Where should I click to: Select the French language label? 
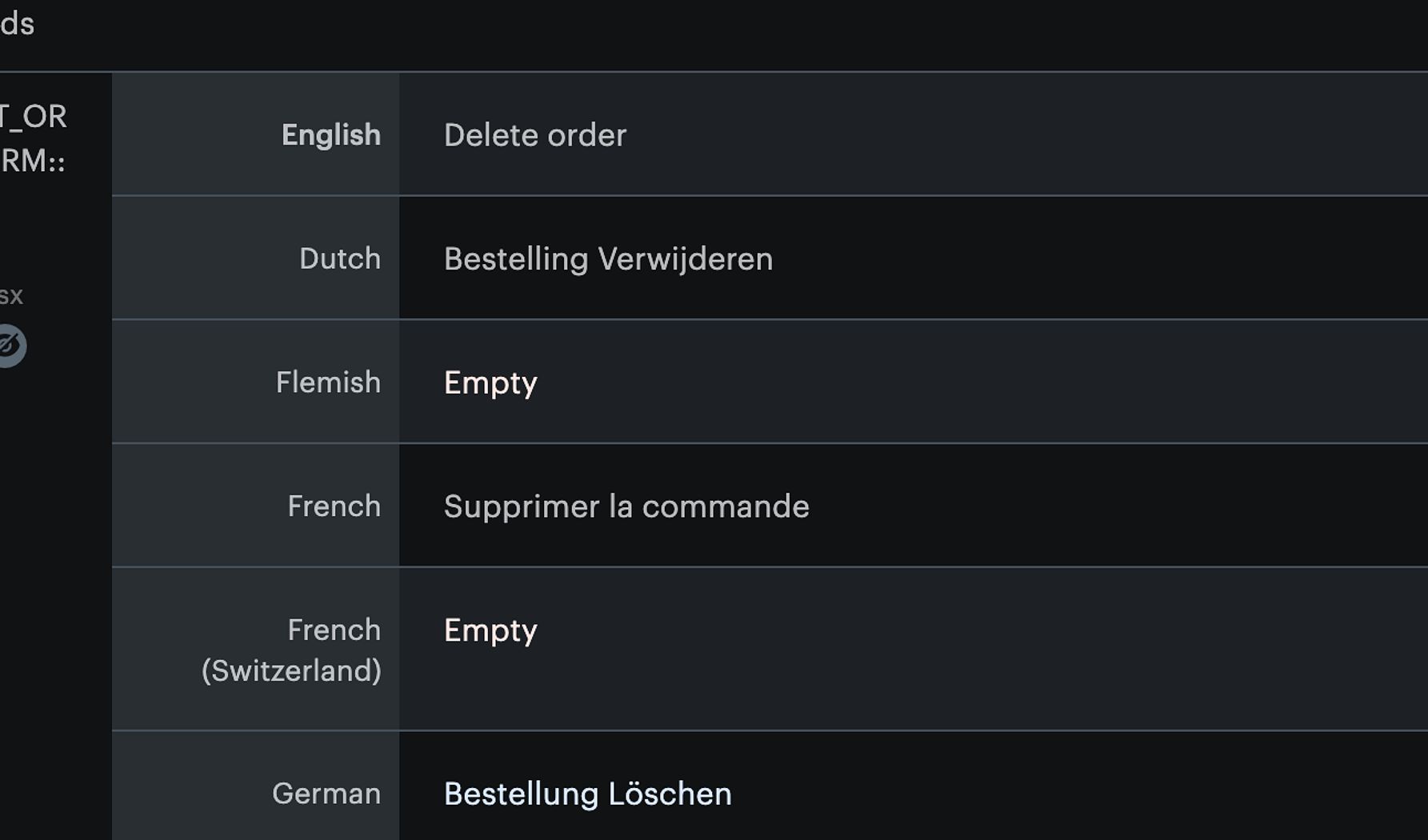(334, 506)
